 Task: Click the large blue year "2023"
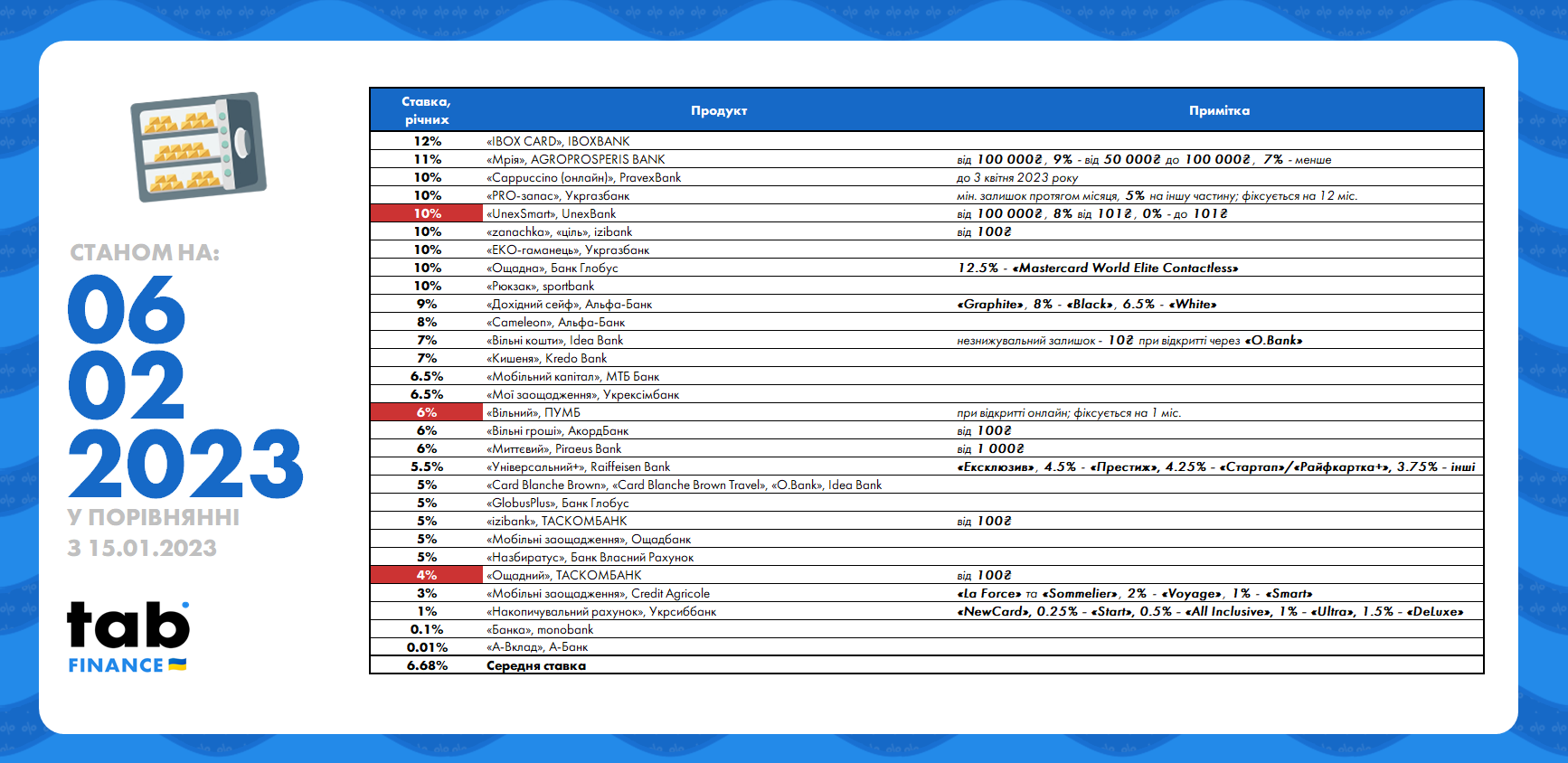(185, 464)
